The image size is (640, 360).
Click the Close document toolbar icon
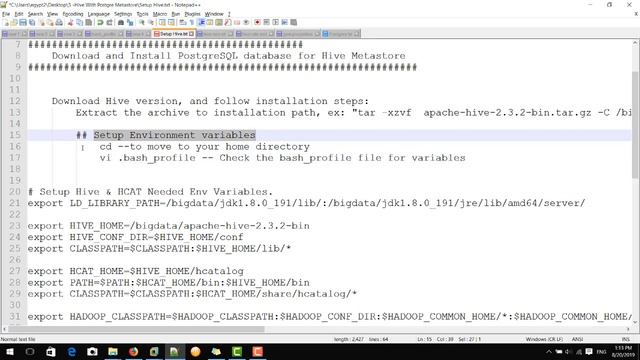[42, 22]
